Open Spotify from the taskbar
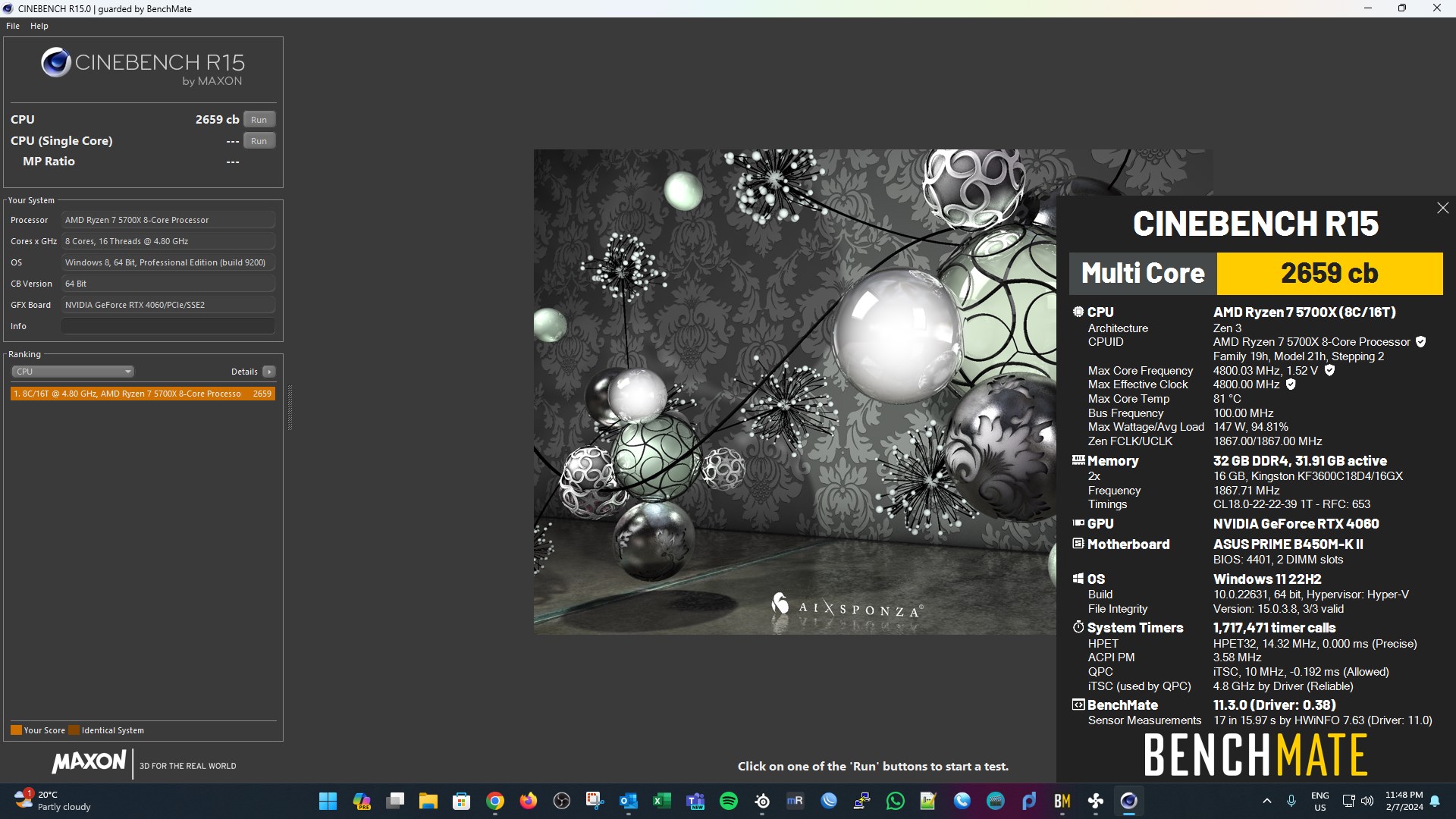This screenshot has height=819, width=1456. coord(729,801)
